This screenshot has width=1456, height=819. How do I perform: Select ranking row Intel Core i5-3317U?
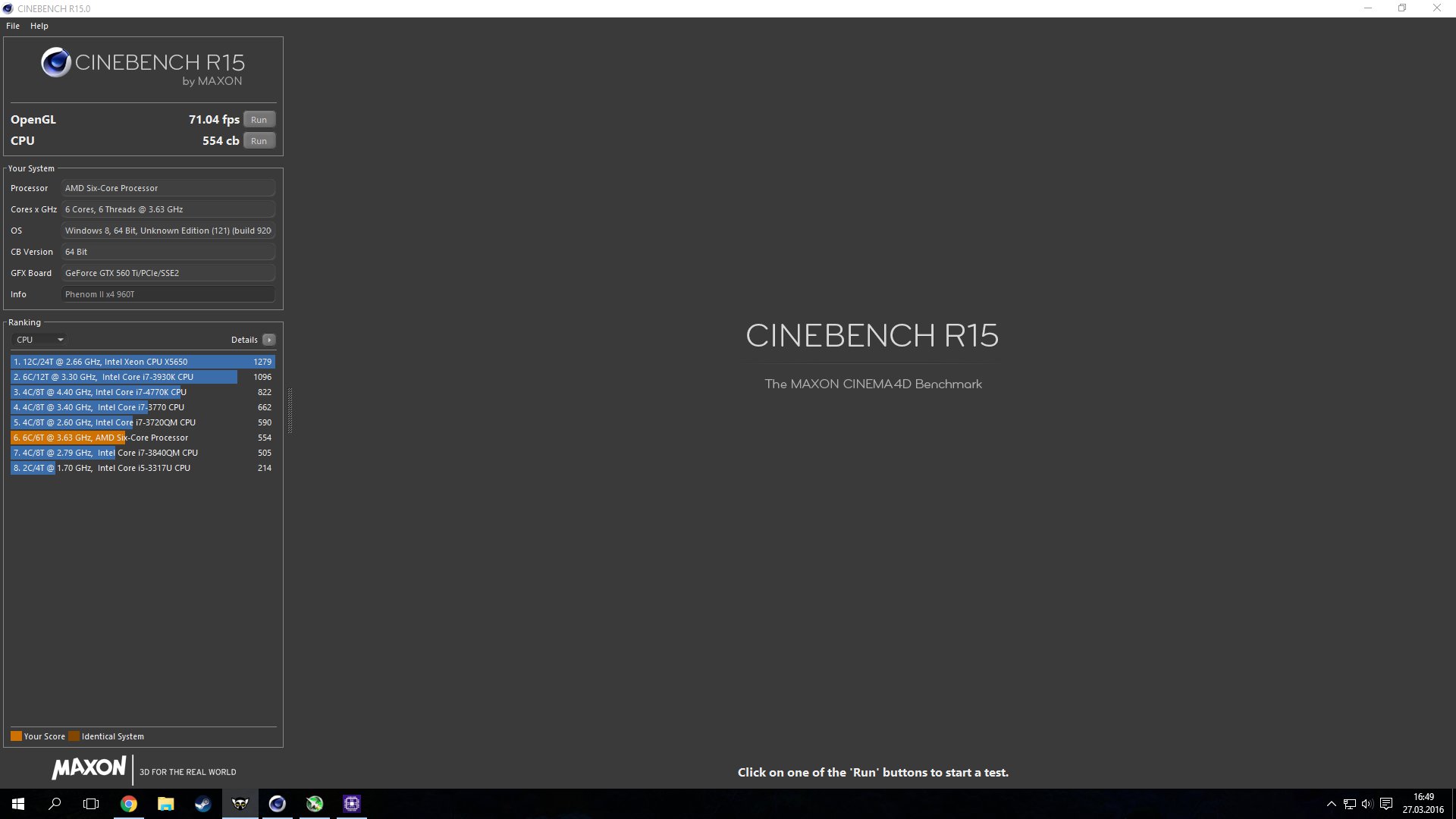click(x=143, y=468)
